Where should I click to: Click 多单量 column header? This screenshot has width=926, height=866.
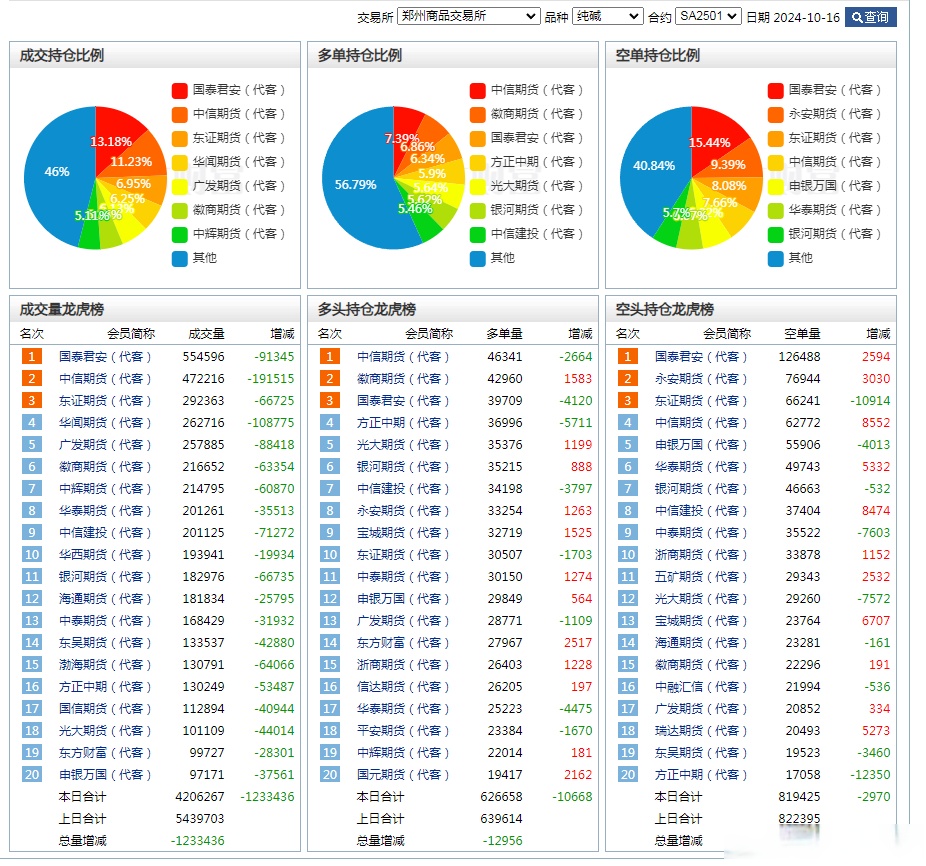coord(504,334)
